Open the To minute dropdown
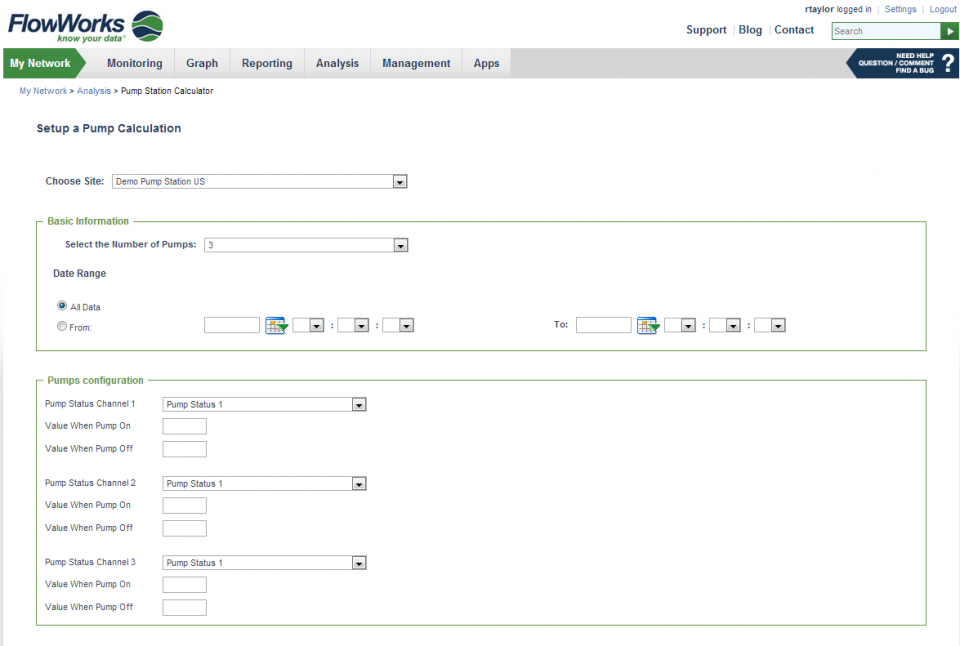This screenshot has width=960, height=646. click(x=726, y=325)
